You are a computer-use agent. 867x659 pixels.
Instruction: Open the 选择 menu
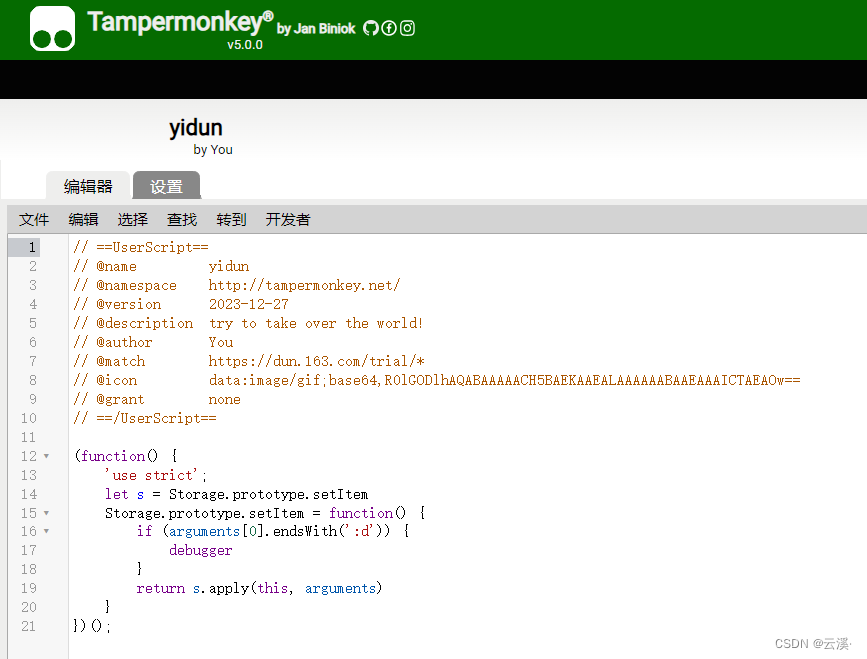point(133,219)
